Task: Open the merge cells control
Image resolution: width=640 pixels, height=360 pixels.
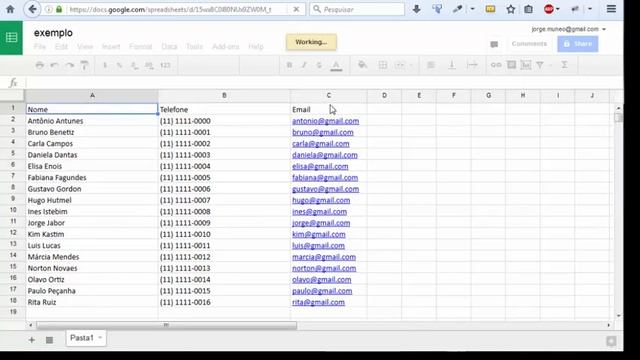Action: 400,65
